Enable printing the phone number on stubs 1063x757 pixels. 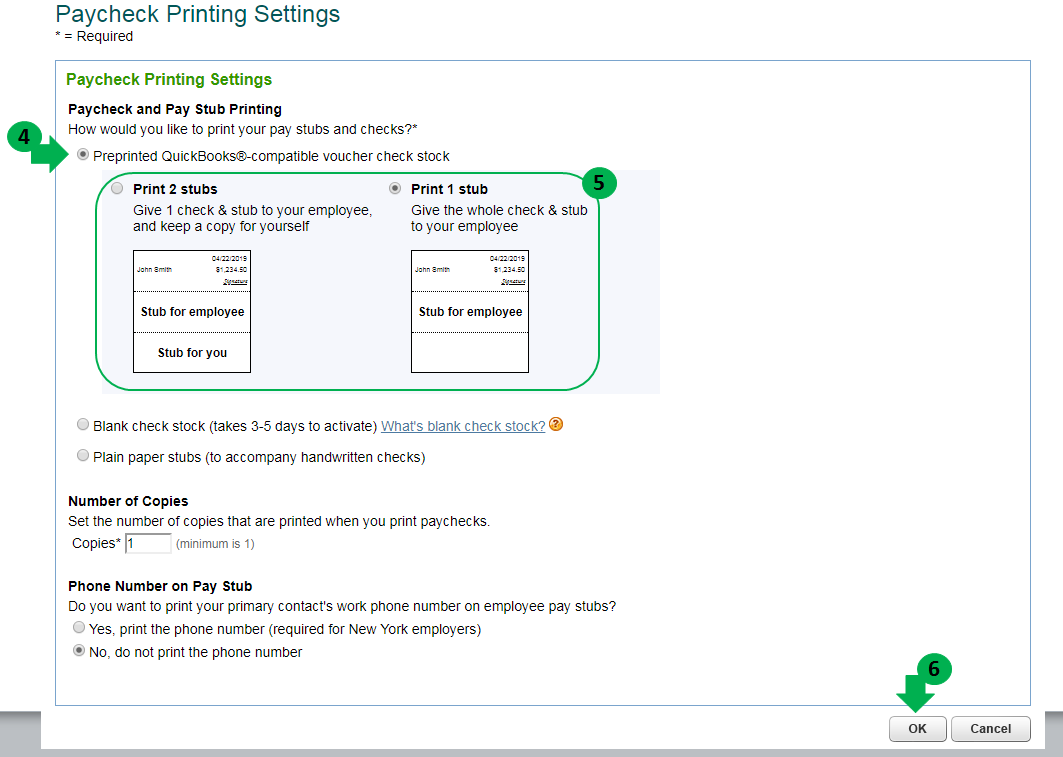pyautogui.click(x=79, y=628)
